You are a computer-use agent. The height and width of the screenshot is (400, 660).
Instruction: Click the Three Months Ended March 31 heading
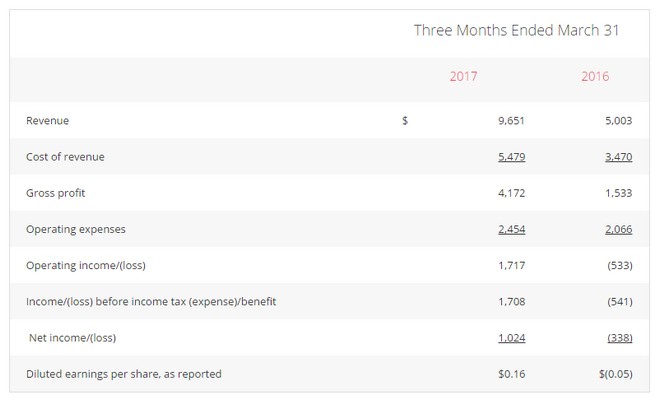[x=516, y=30]
